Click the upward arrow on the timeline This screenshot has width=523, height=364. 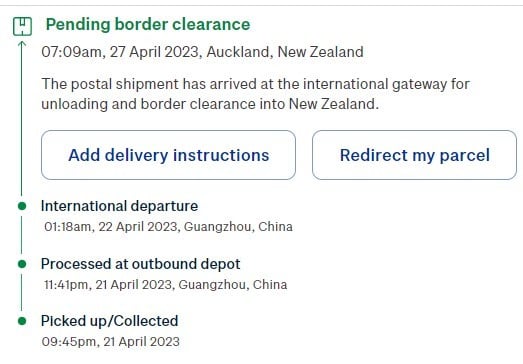pyautogui.click(x=22, y=44)
